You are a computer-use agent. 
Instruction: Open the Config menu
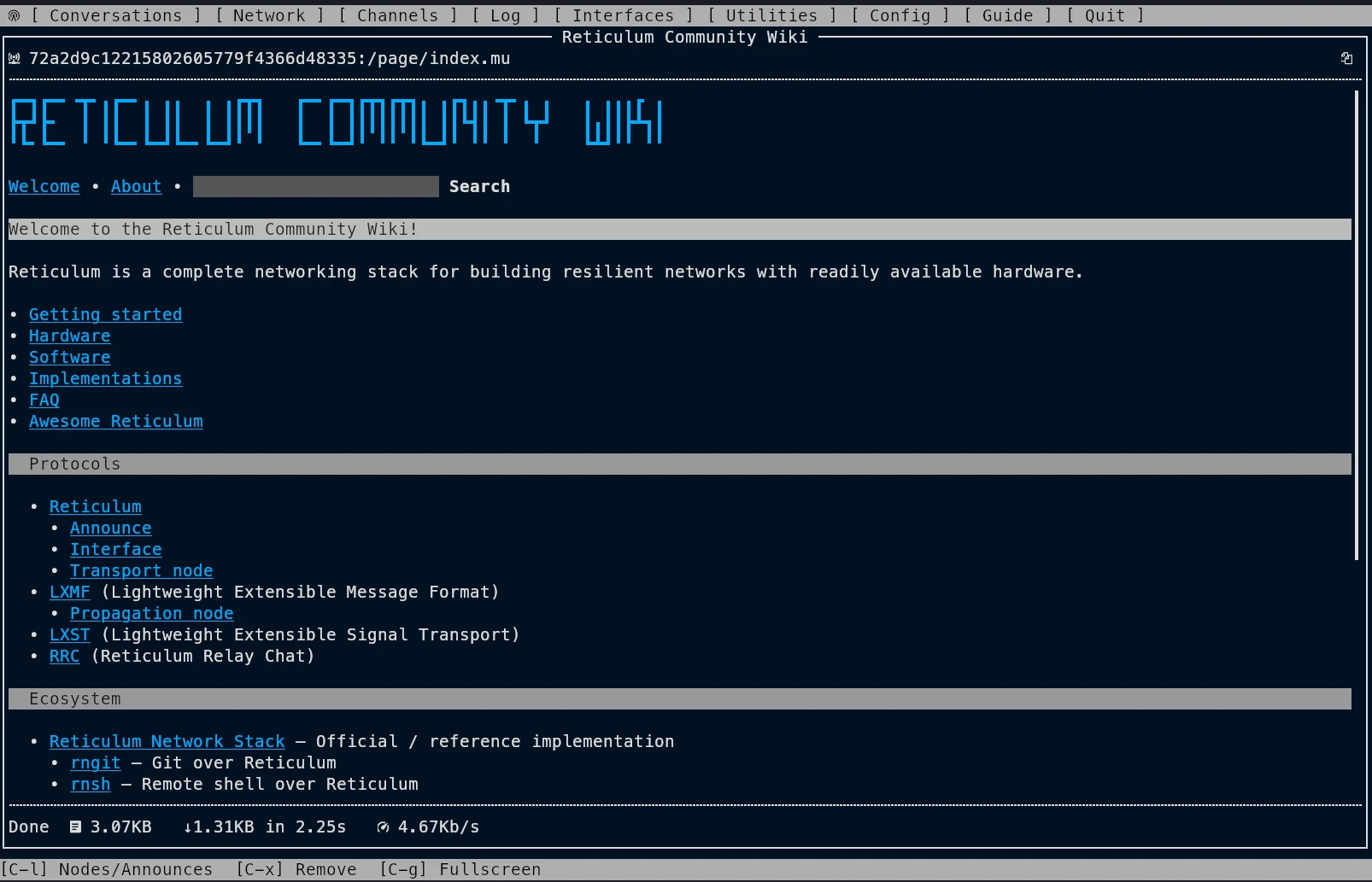(x=900, y=15)
